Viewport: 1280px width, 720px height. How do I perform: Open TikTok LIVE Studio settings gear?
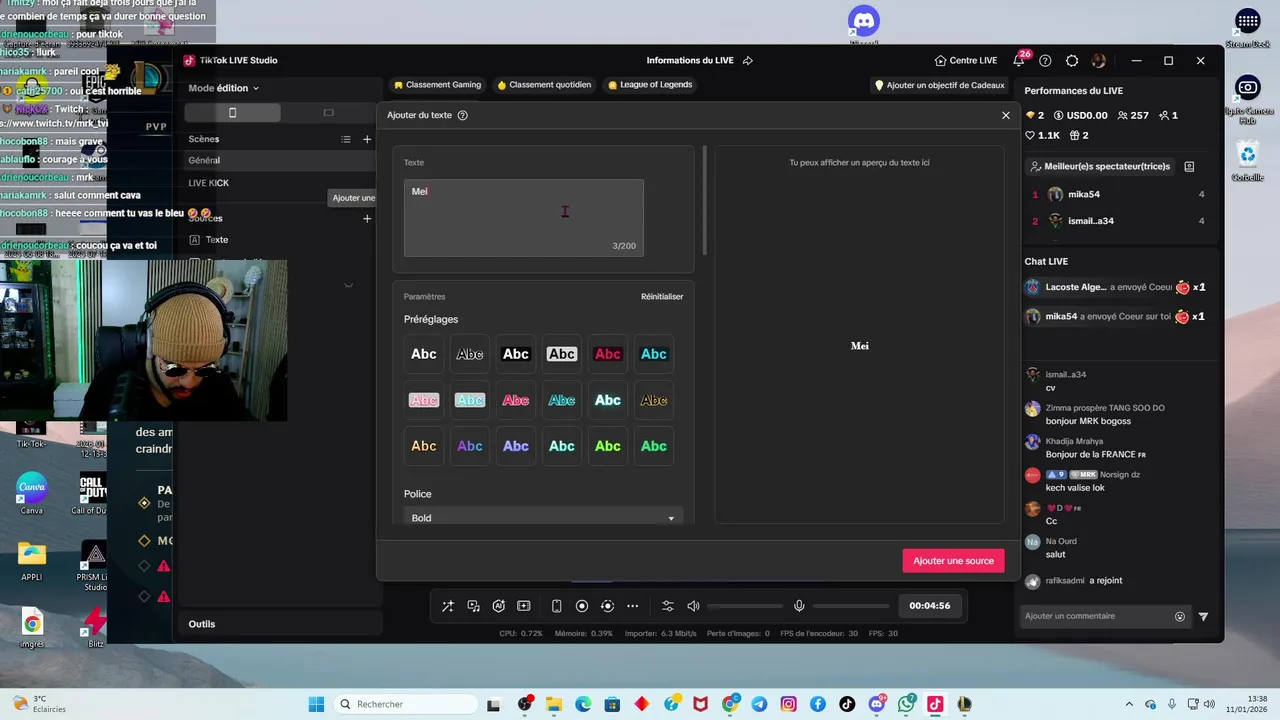point(1072,61)
